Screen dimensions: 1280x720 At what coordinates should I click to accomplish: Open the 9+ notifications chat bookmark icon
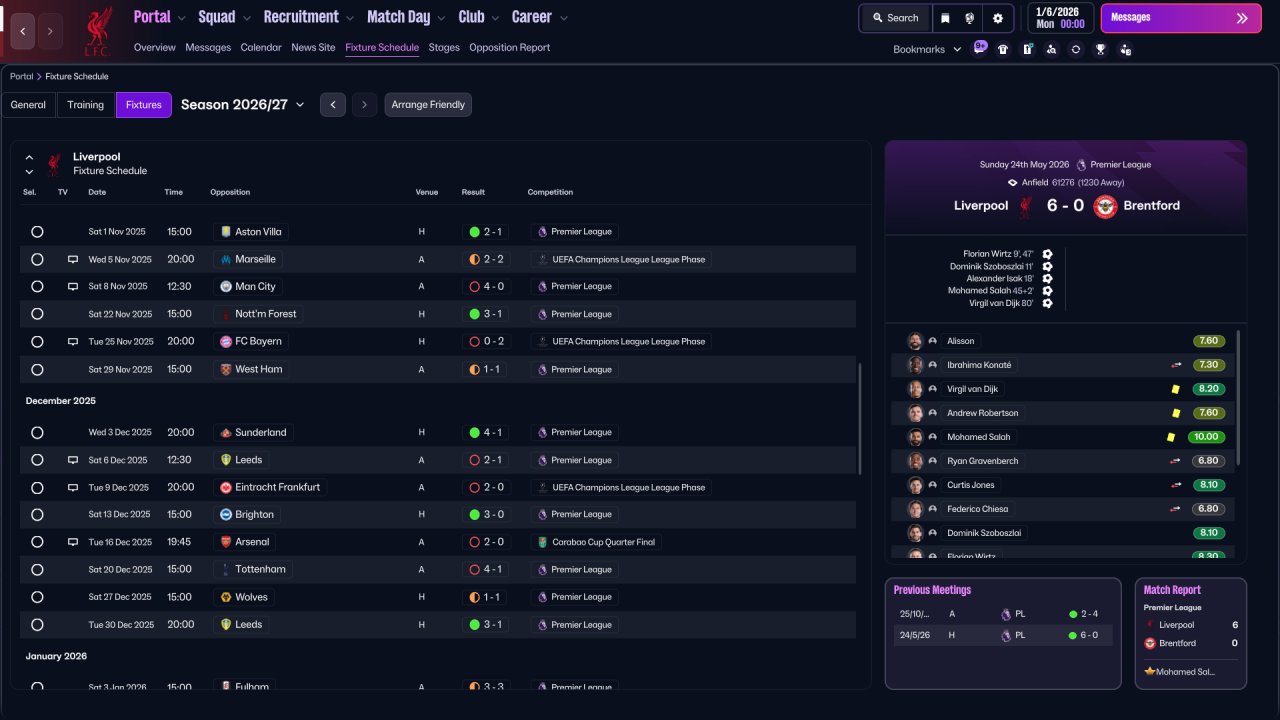980,48
